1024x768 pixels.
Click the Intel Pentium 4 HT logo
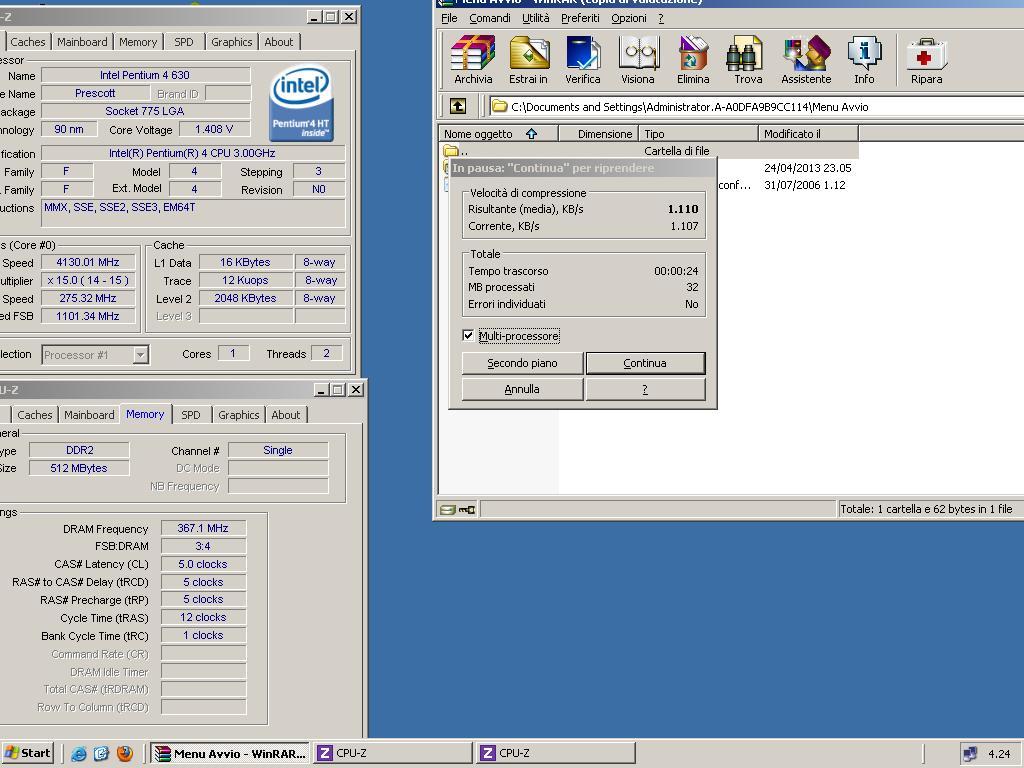302,103
